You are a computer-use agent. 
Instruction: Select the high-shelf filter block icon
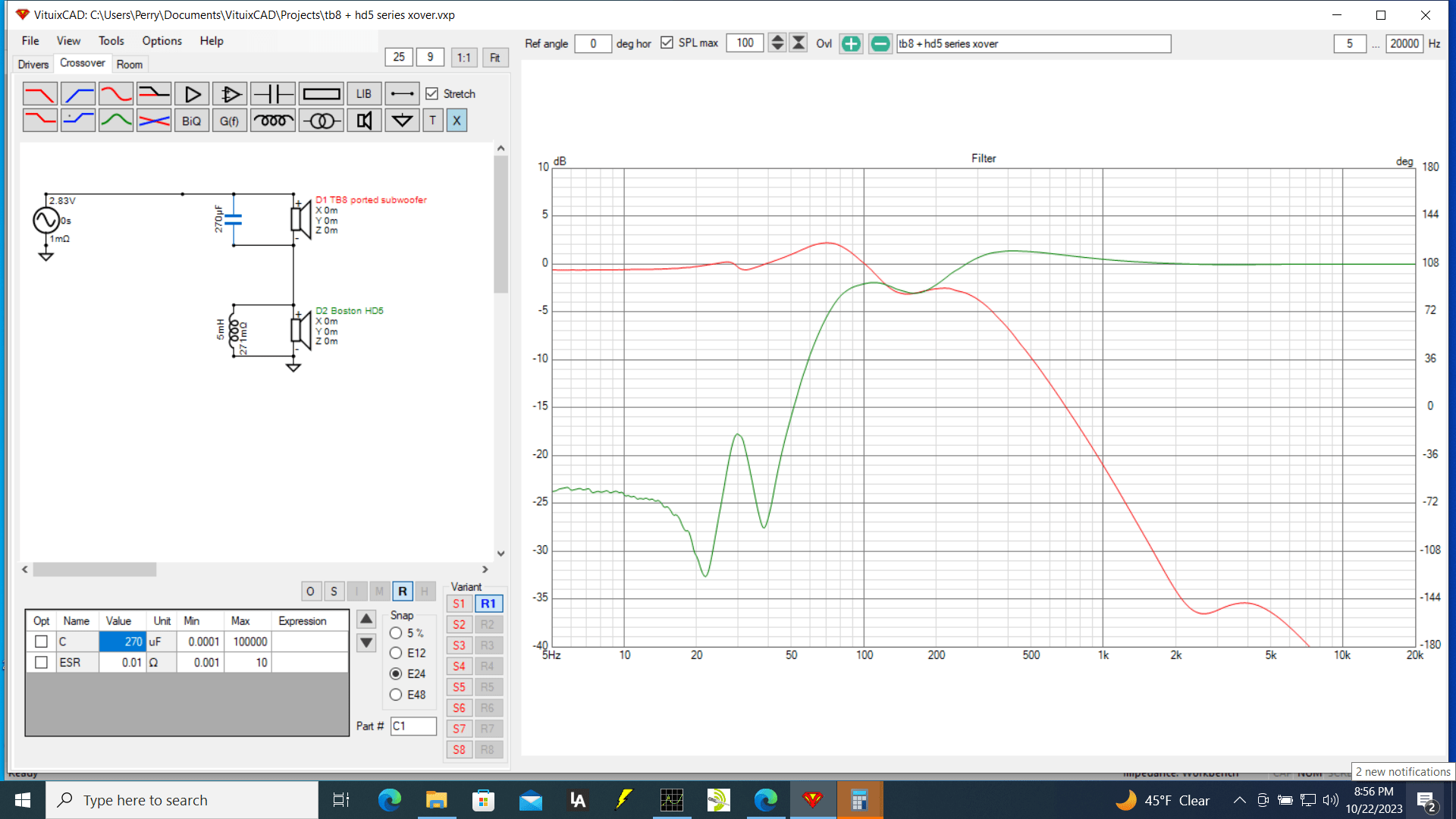[77, 121]
